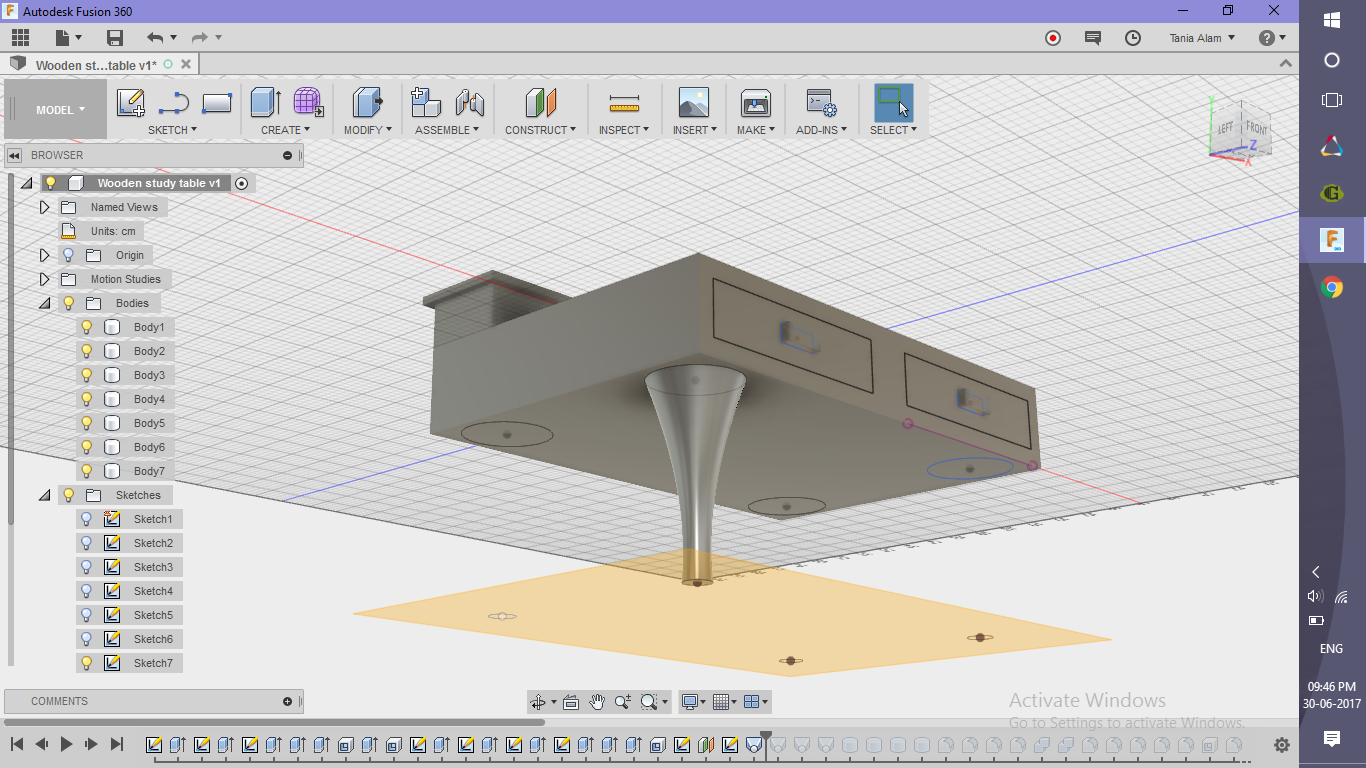Select the Extrude tool icon

265,103
